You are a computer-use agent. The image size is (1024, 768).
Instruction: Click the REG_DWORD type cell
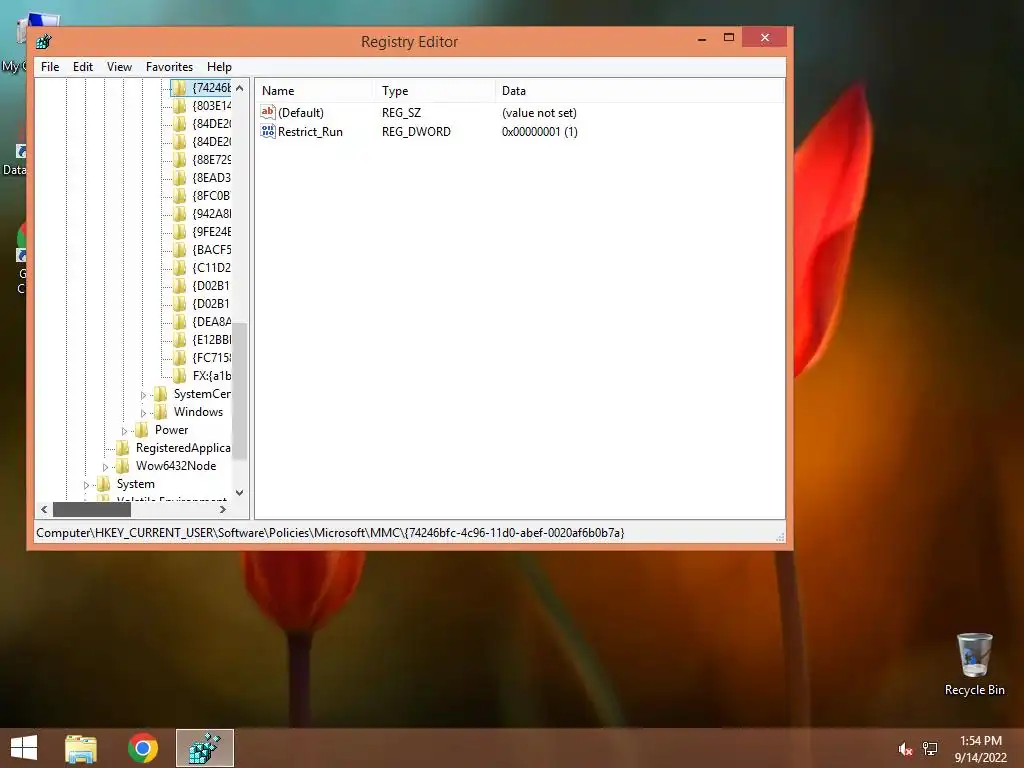[x=416, y=132]
